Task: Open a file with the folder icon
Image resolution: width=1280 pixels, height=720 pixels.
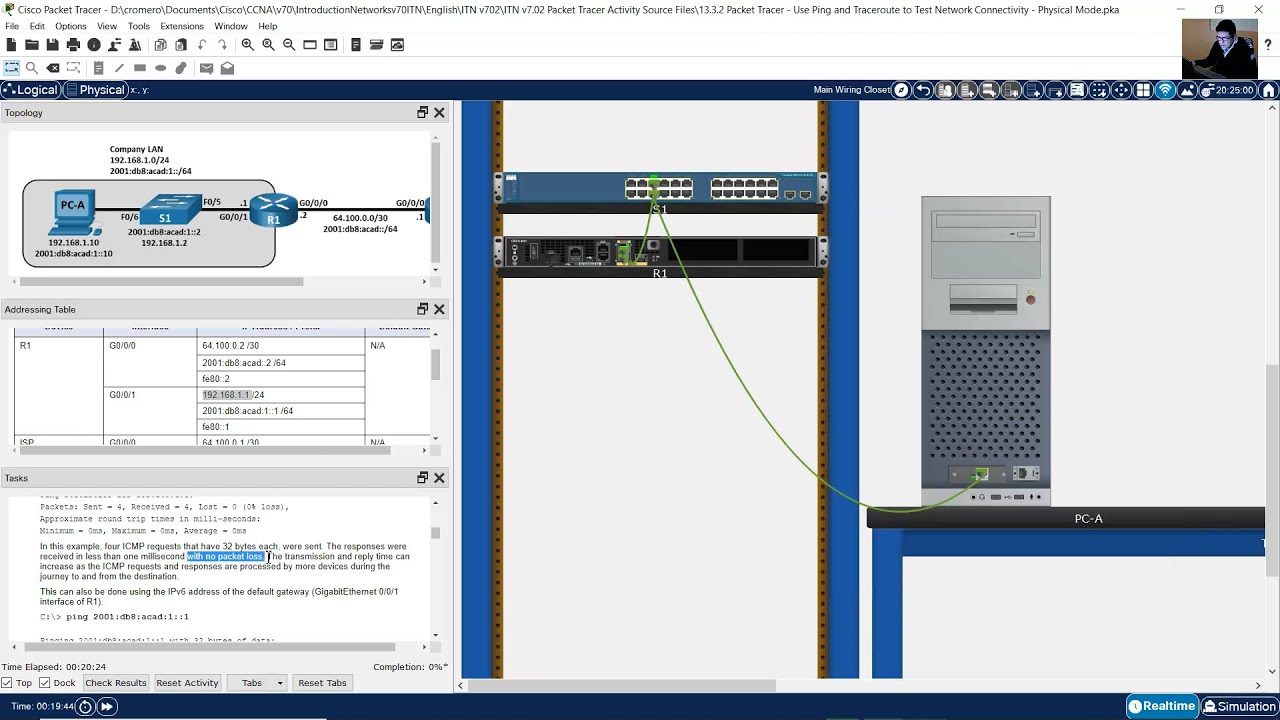Action: (x=32, y=45)
